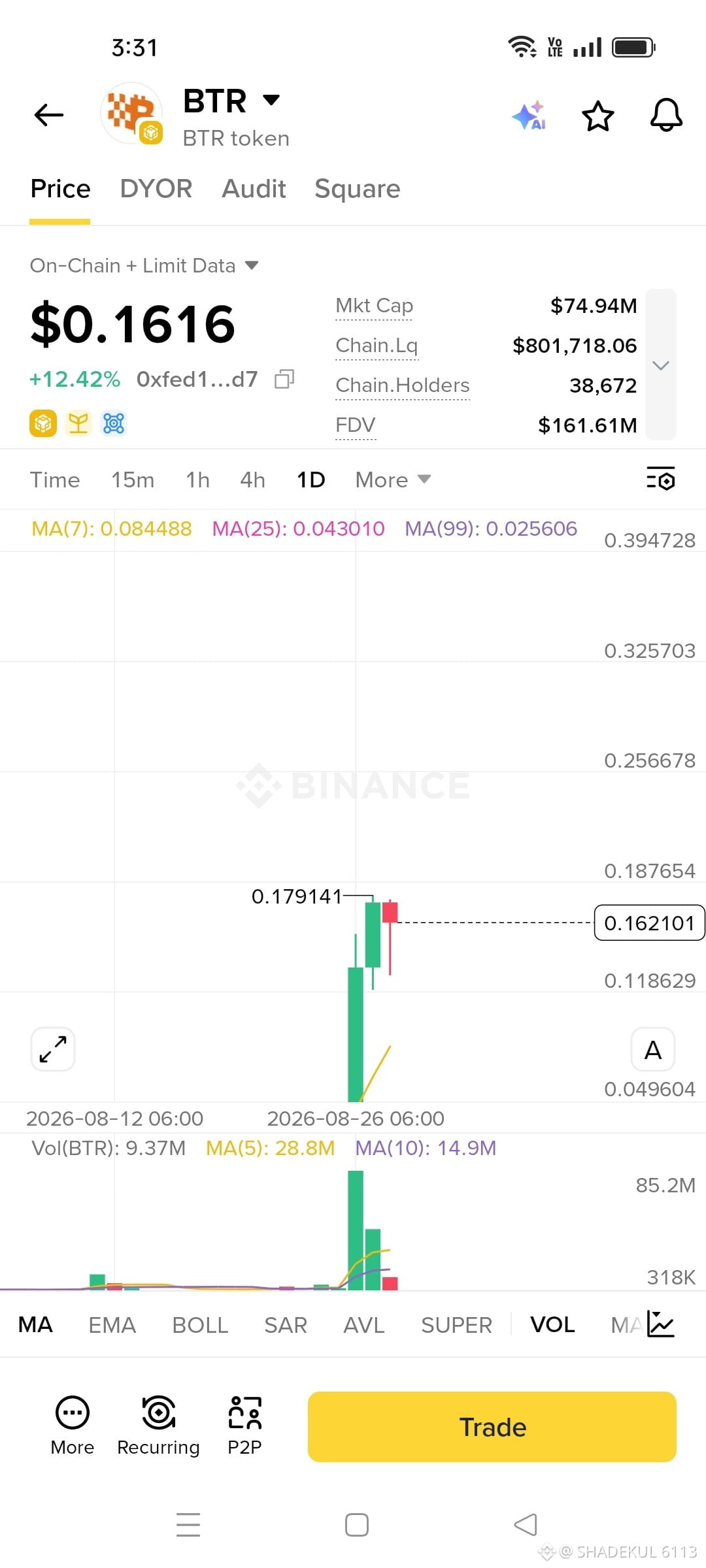Select the 4h chart interval
Image resolution: width=706 pixels, height=1568 pixels.
[252, 480]
